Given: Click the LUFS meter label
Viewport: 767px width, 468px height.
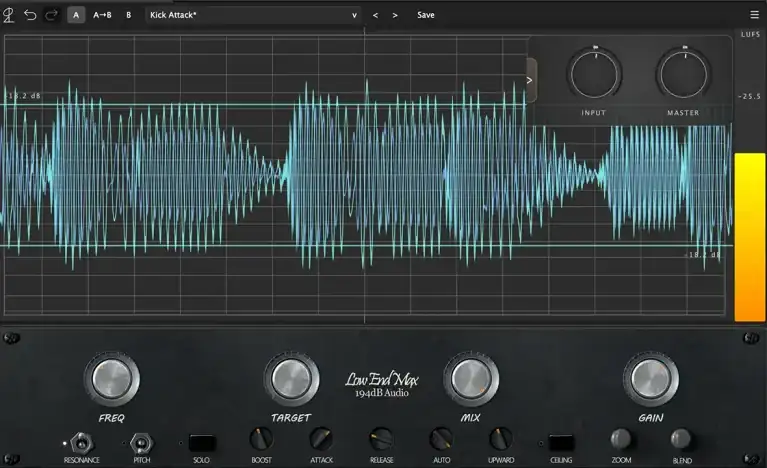Looking at the screenshot, I should click(750, 34).
